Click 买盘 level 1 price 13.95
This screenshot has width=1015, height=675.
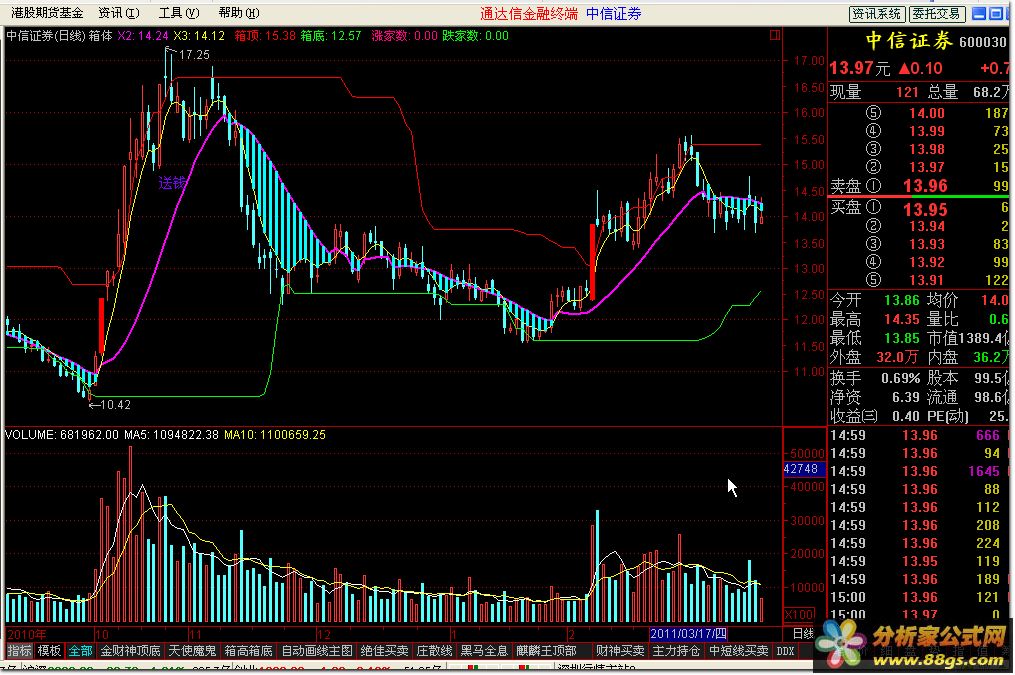click(x=924, y=209)
